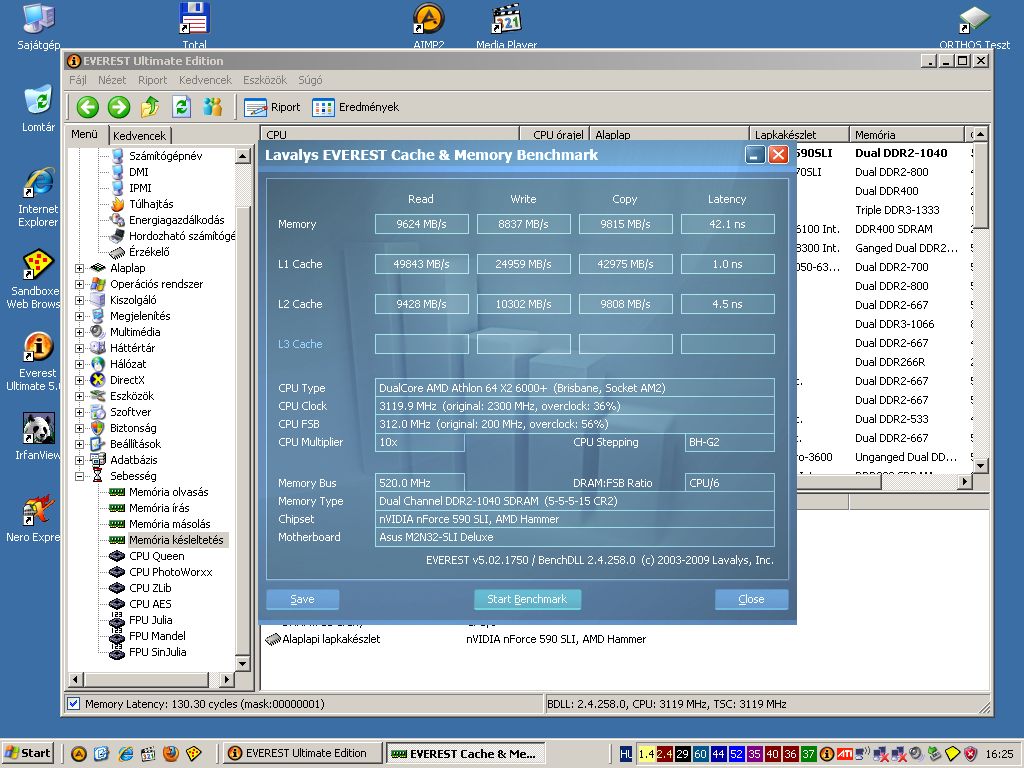Expand the DirectX tree node
The image size is (1024, 768).
(x=80, y=380)
